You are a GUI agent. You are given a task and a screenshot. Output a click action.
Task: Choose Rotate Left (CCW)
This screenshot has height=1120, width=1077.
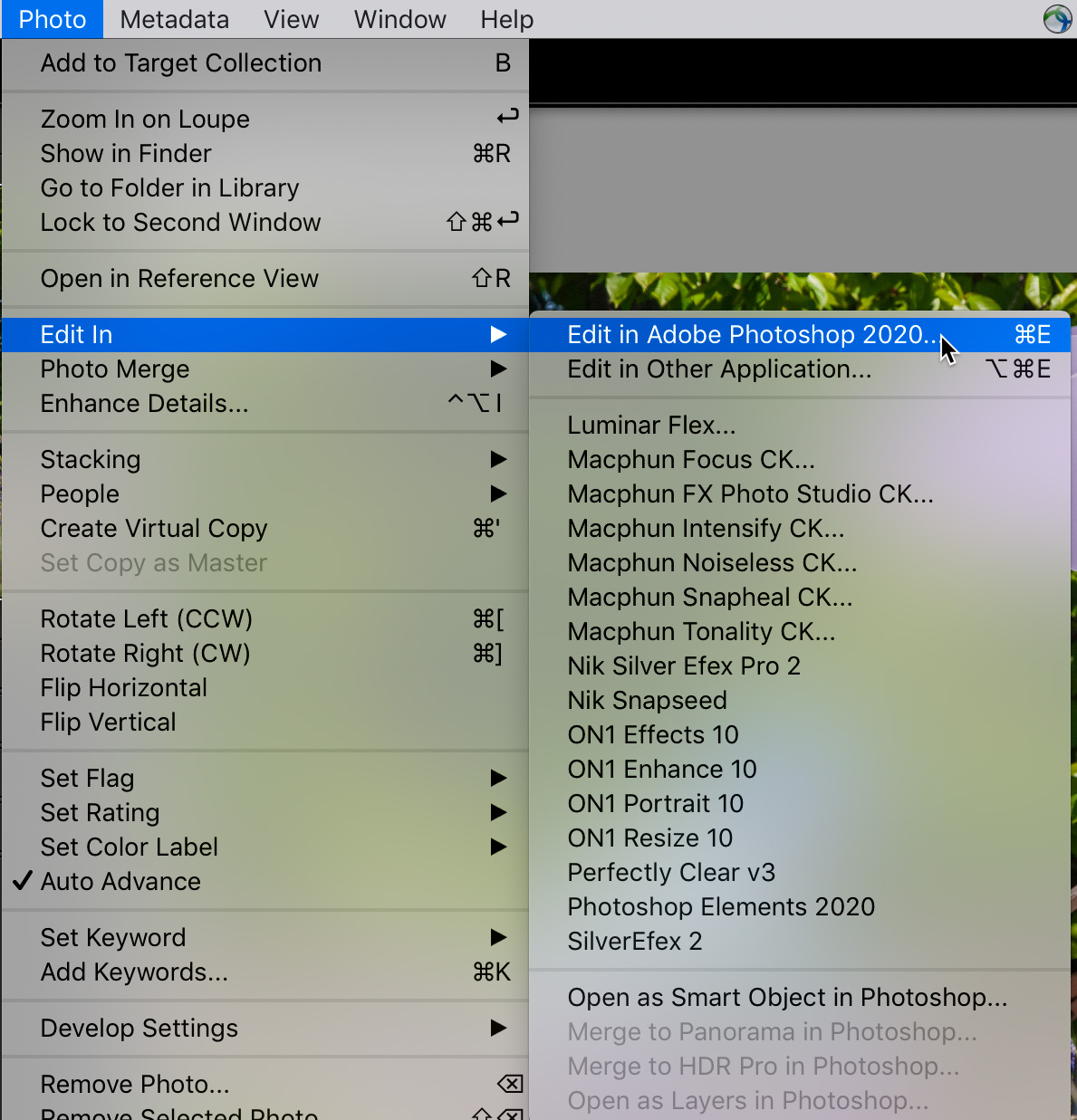point(146,618)
